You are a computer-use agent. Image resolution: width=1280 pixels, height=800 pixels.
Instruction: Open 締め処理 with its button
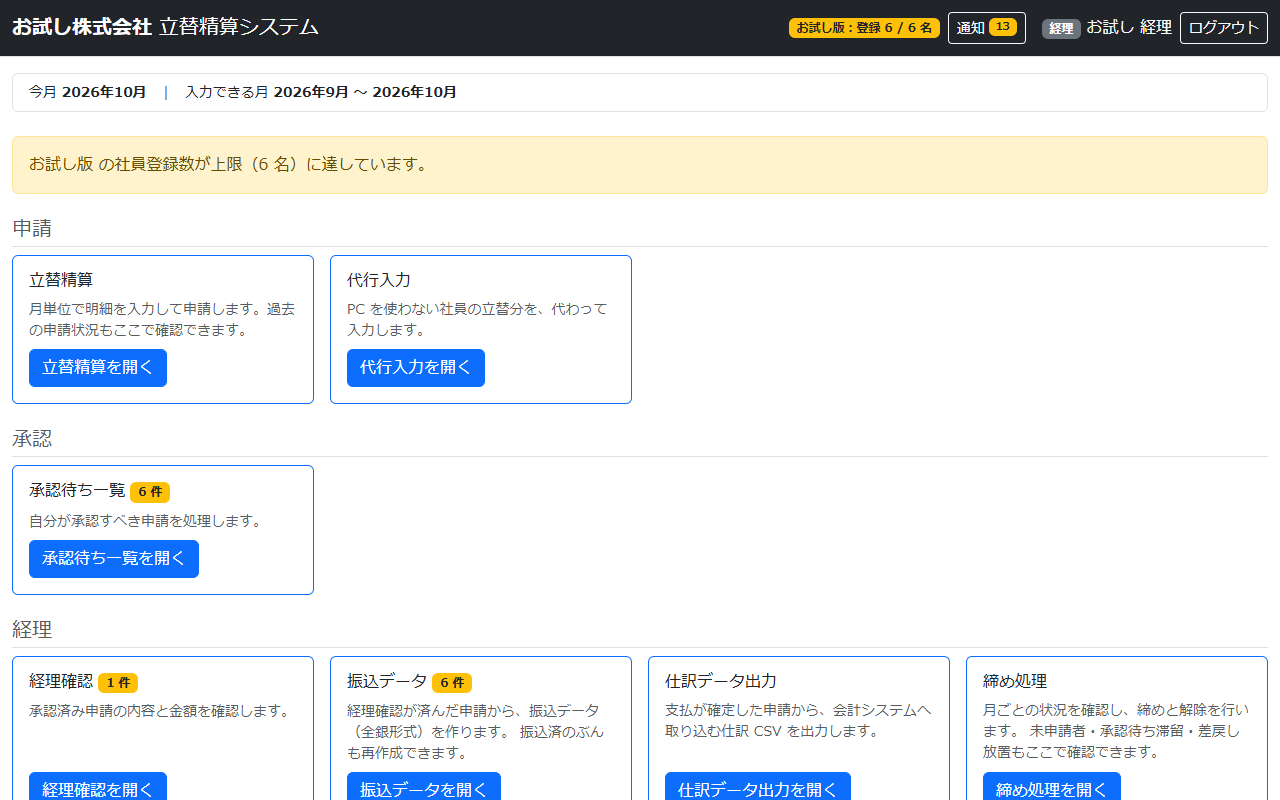point(1052,787)
